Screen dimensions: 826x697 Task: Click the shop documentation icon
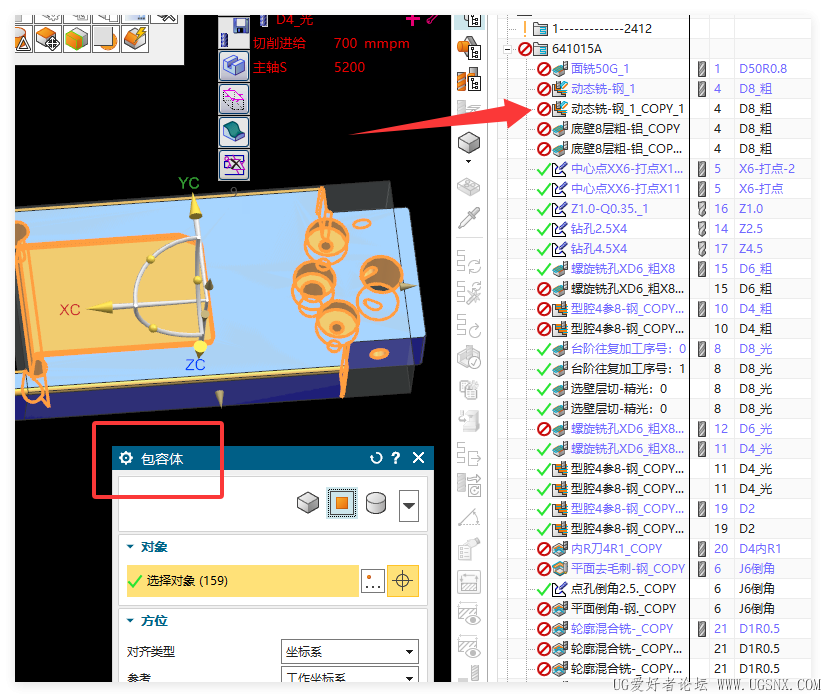469,549
